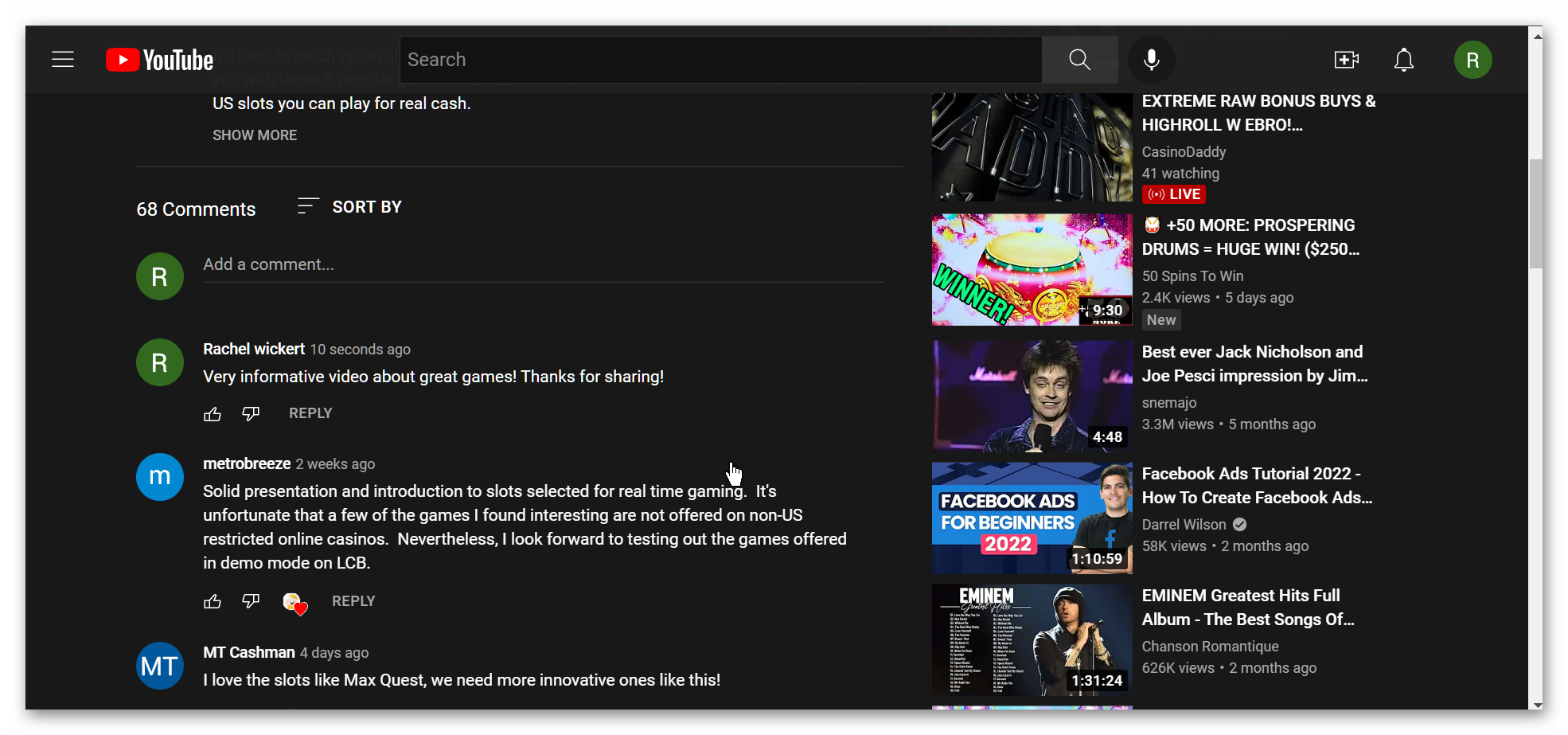Image resolution: width=1568 pixels, height=735 pixels.
Task: Dislike Rachel wickert's comment
Action: click(x=251, y=414)
